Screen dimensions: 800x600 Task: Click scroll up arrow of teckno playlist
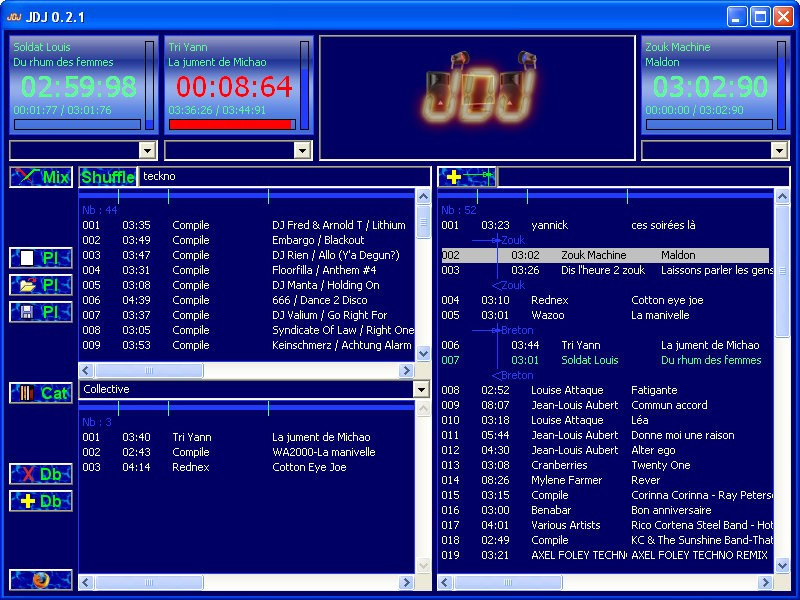pyautogui.click(x=423, y=196)
